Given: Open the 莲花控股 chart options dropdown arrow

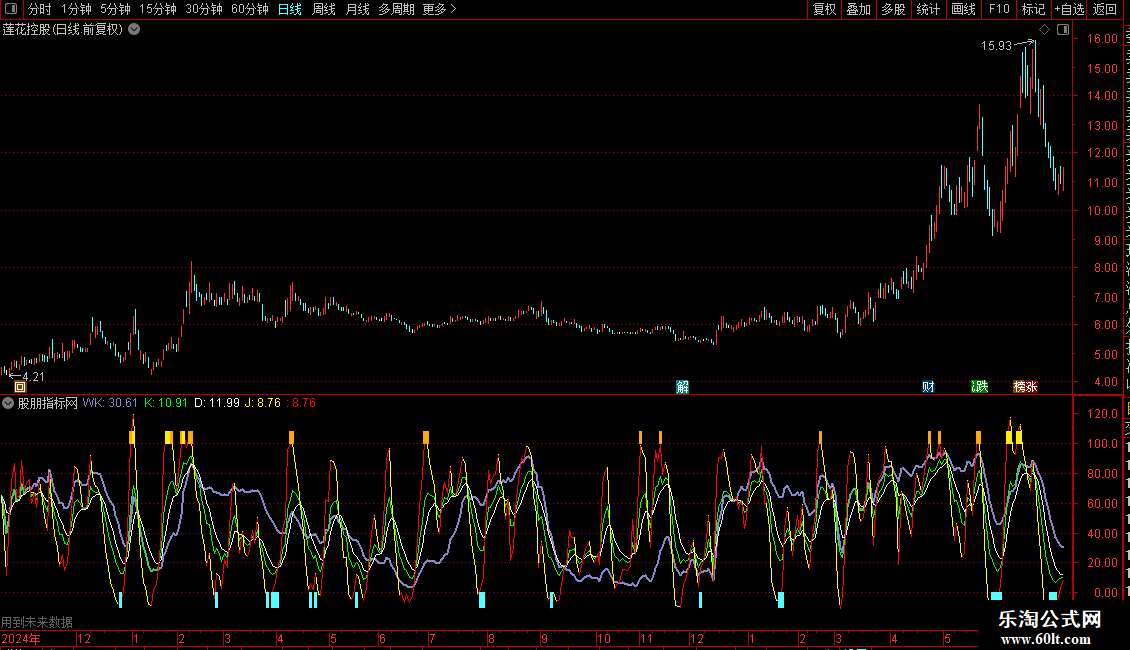Looking at the screenshot, I should 134,30.
